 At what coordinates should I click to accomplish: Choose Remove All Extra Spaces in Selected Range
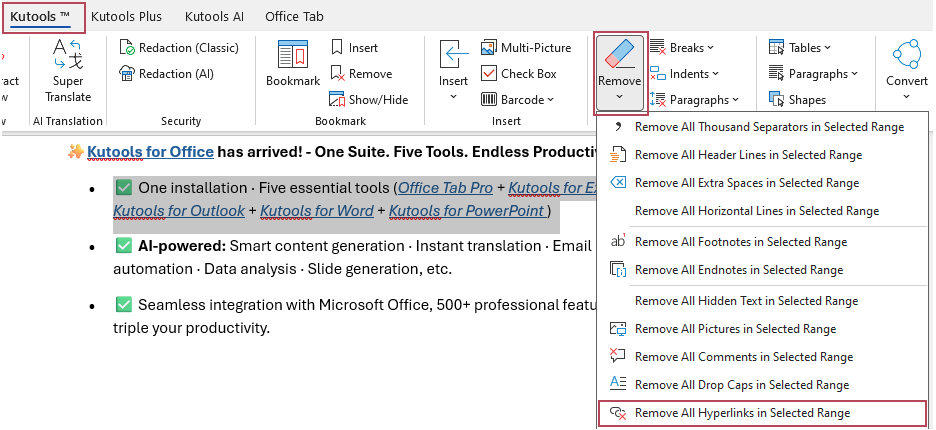click(763, 183)
